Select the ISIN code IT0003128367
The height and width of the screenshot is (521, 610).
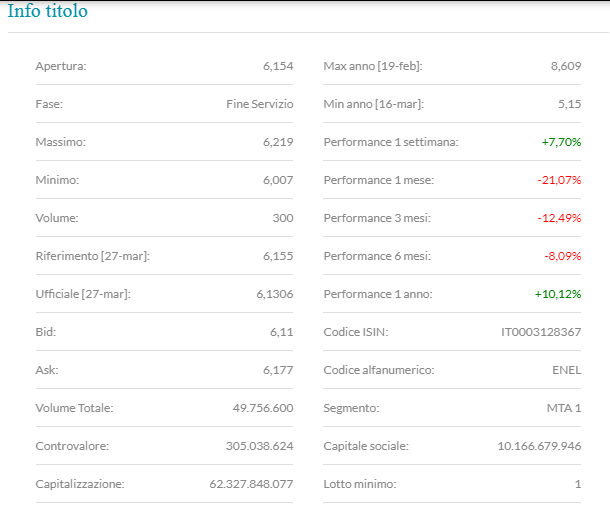[540, 332]
